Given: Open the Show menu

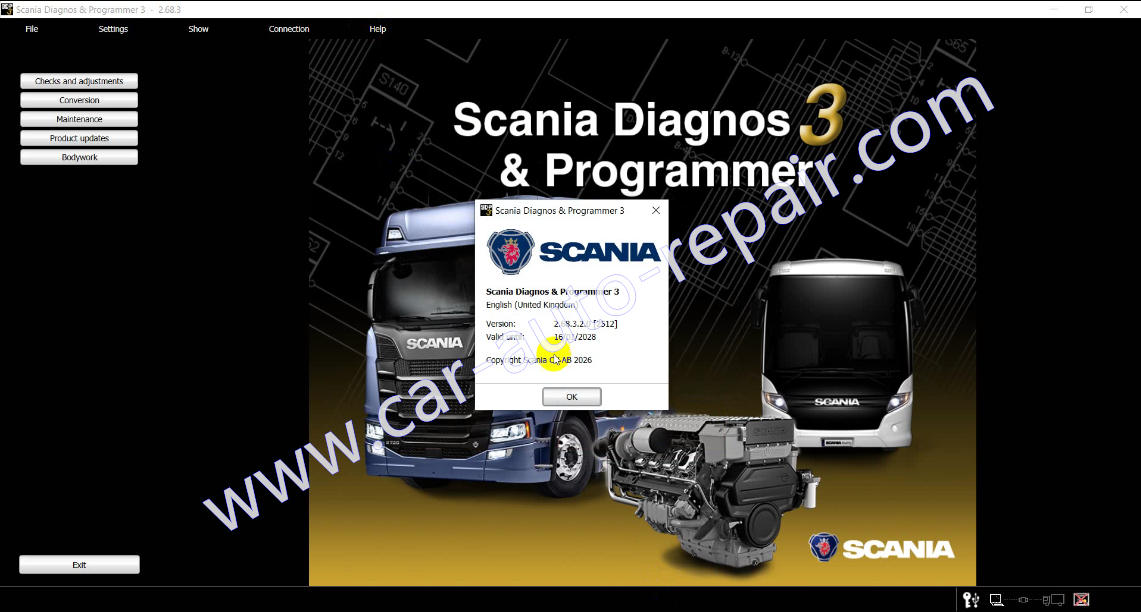Looking at the screenshot, I should pyautogui.click(x=197, y=29).
